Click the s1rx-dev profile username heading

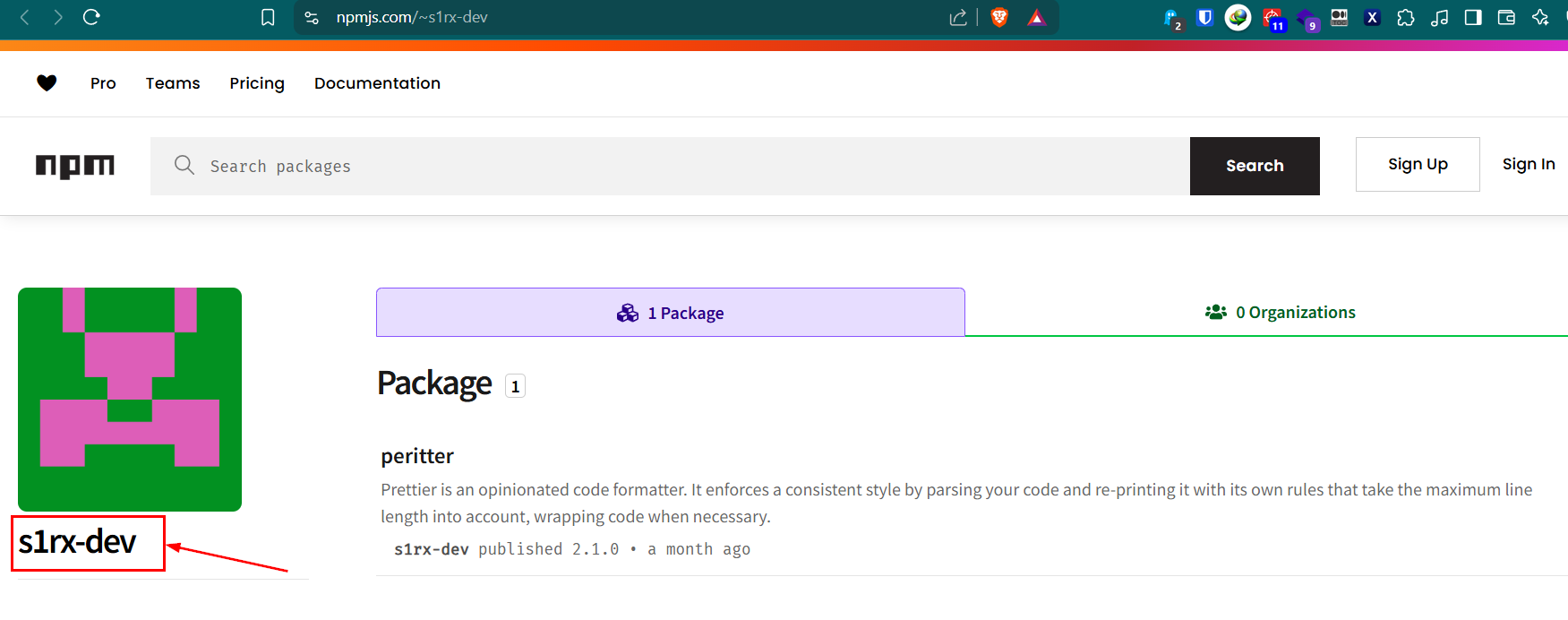click(x=78, y=542)
